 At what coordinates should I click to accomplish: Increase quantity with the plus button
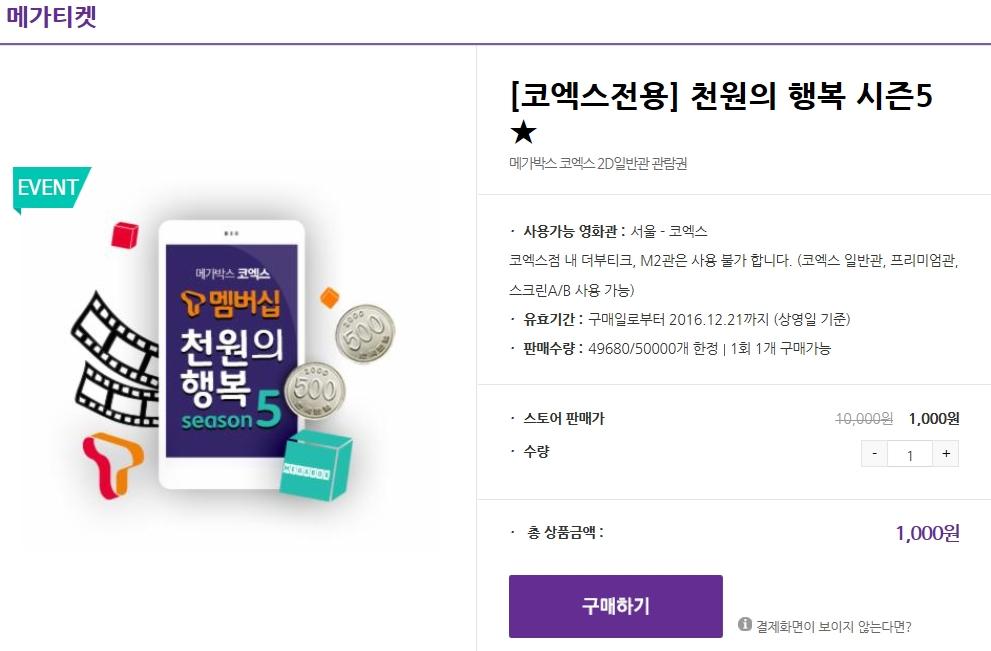coord(945,454)
